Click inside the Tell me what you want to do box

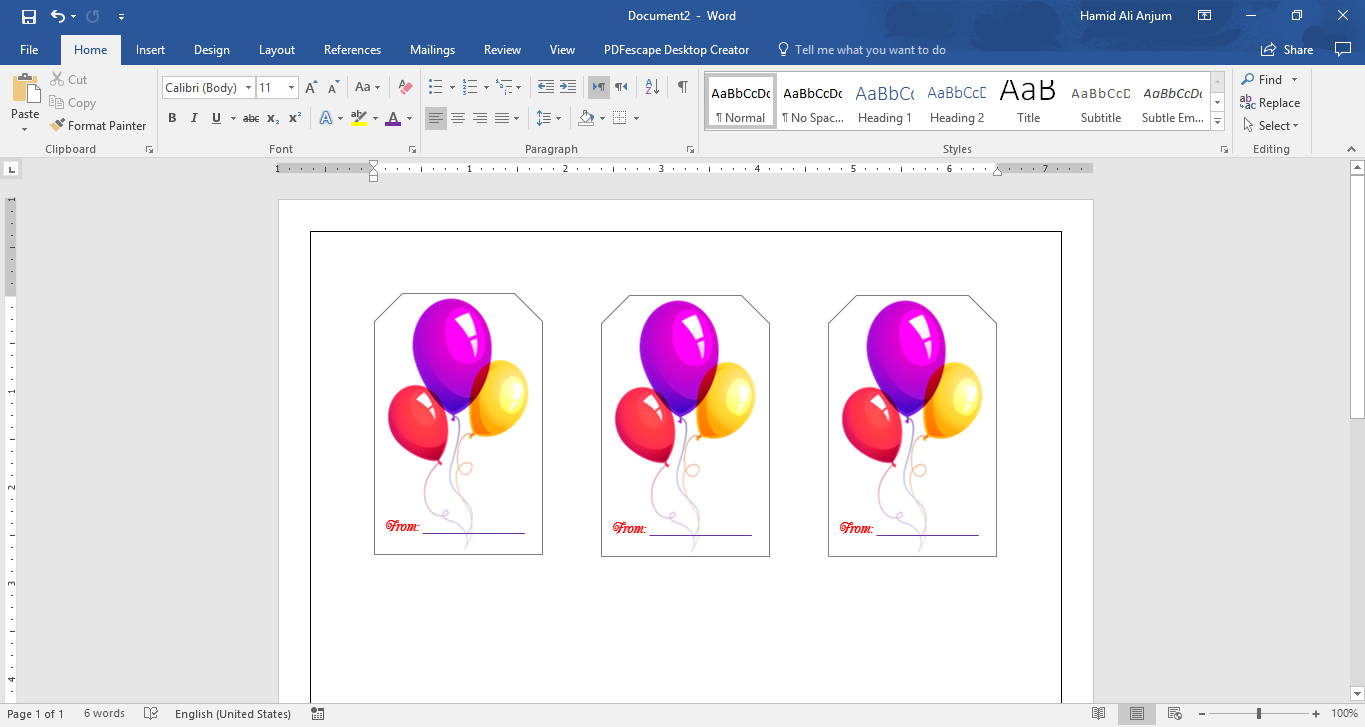[x=870, y=49]
